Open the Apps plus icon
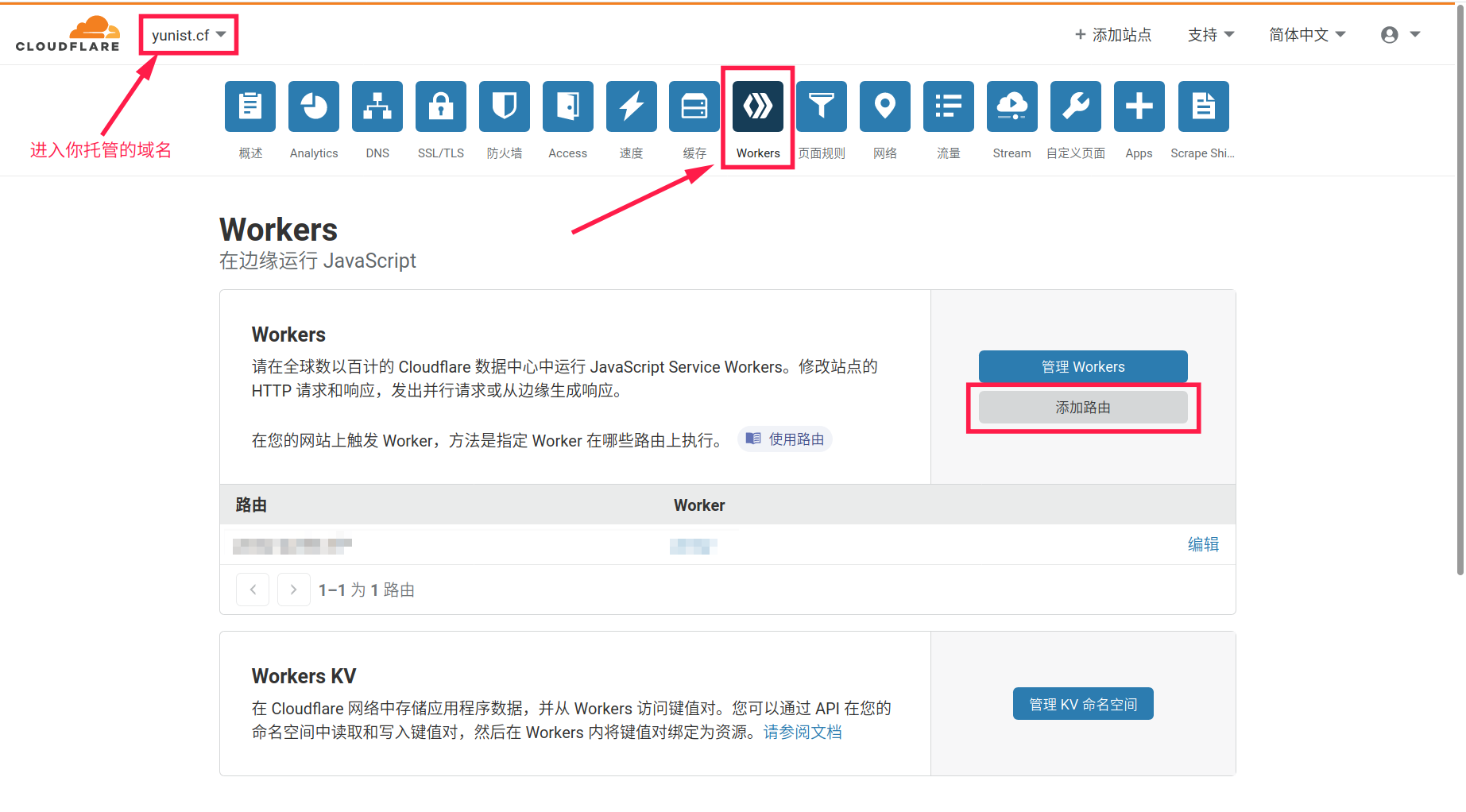This screenshot has width=1466, height=812. click(x=1139, y=106)
